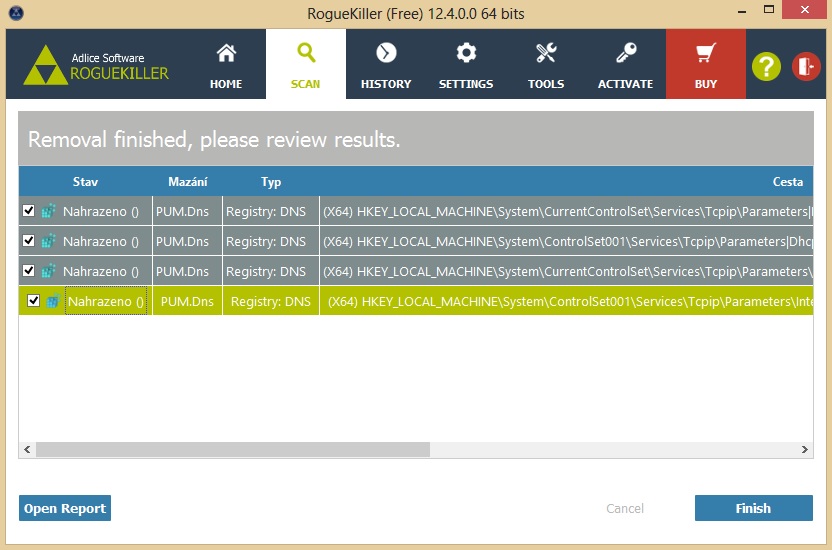The image size is (832, 550).
Task: Click path cell in highlighted ControlSet001 row
Action: point(566,301)
